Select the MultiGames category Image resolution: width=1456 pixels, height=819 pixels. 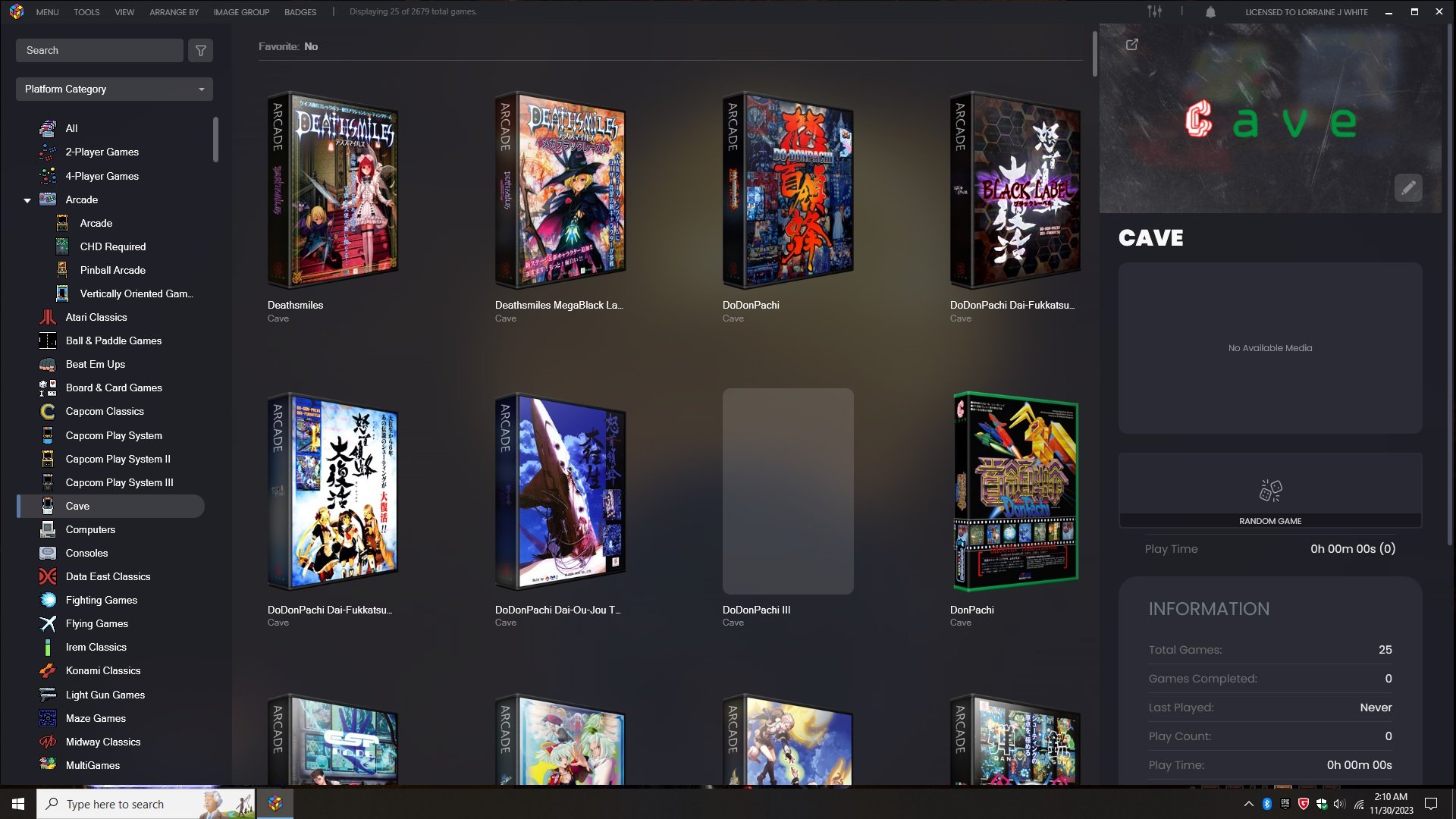click(x=93, y=765)
